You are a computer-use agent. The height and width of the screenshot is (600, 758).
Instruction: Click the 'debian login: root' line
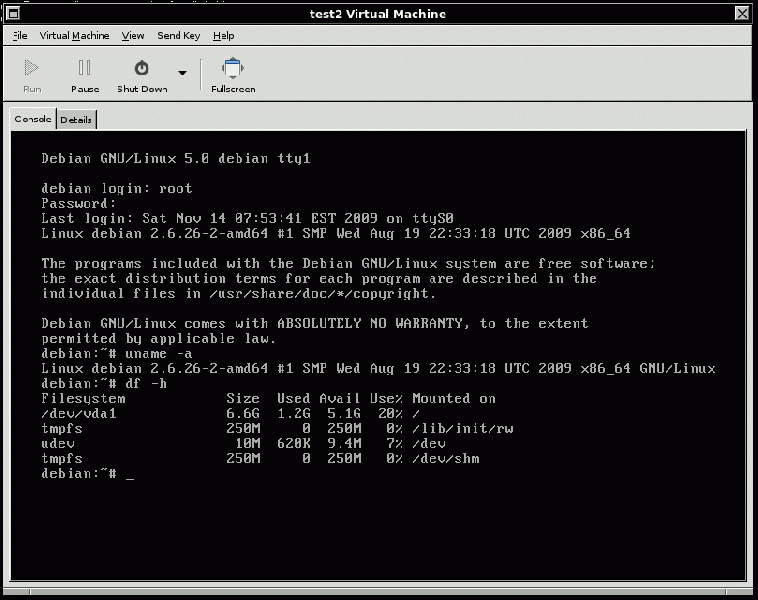click(x=117, y=189)
